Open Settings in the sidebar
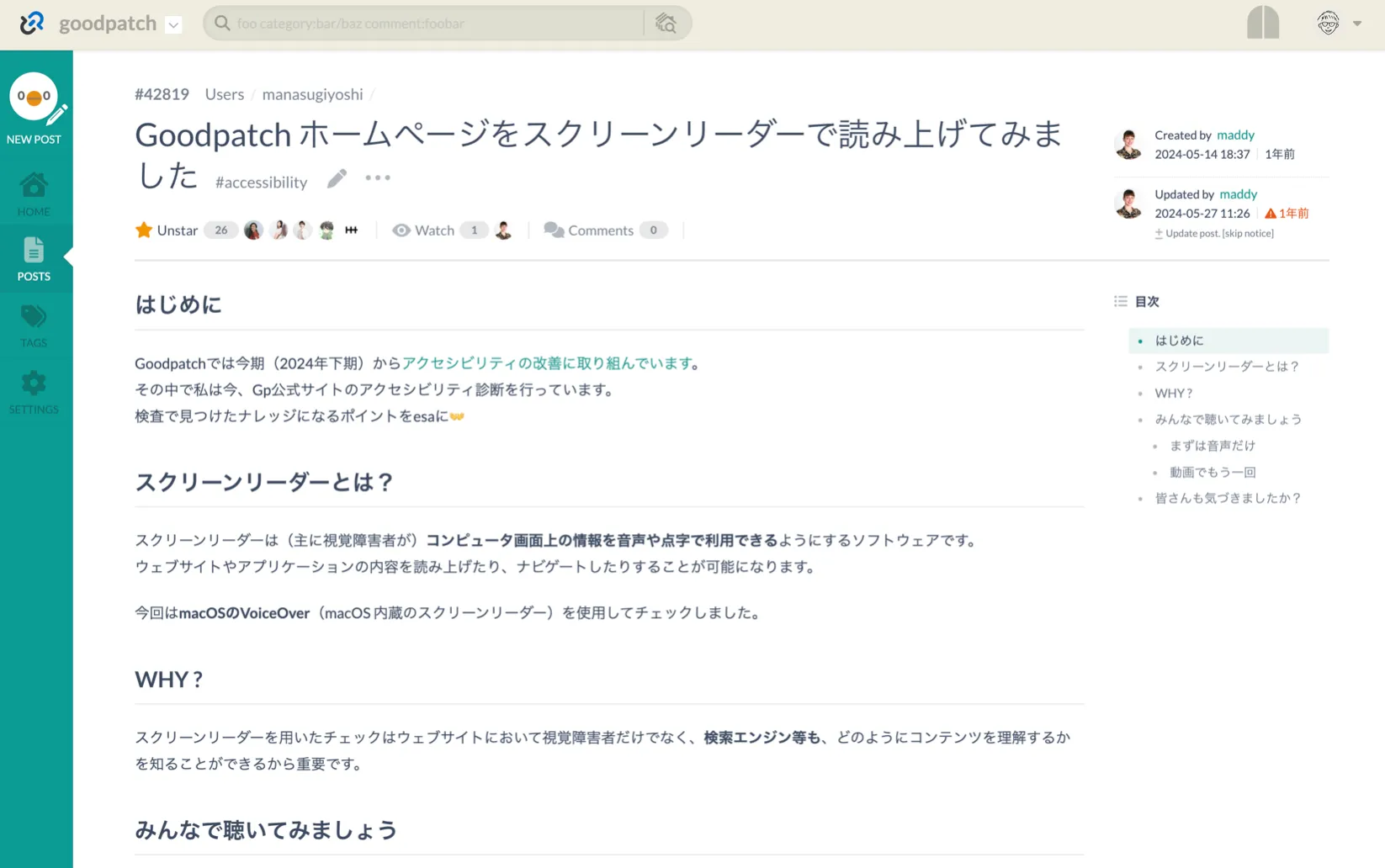Image resolution: width=1385 pixels, height=868 pixels. [x=34, y=392]
